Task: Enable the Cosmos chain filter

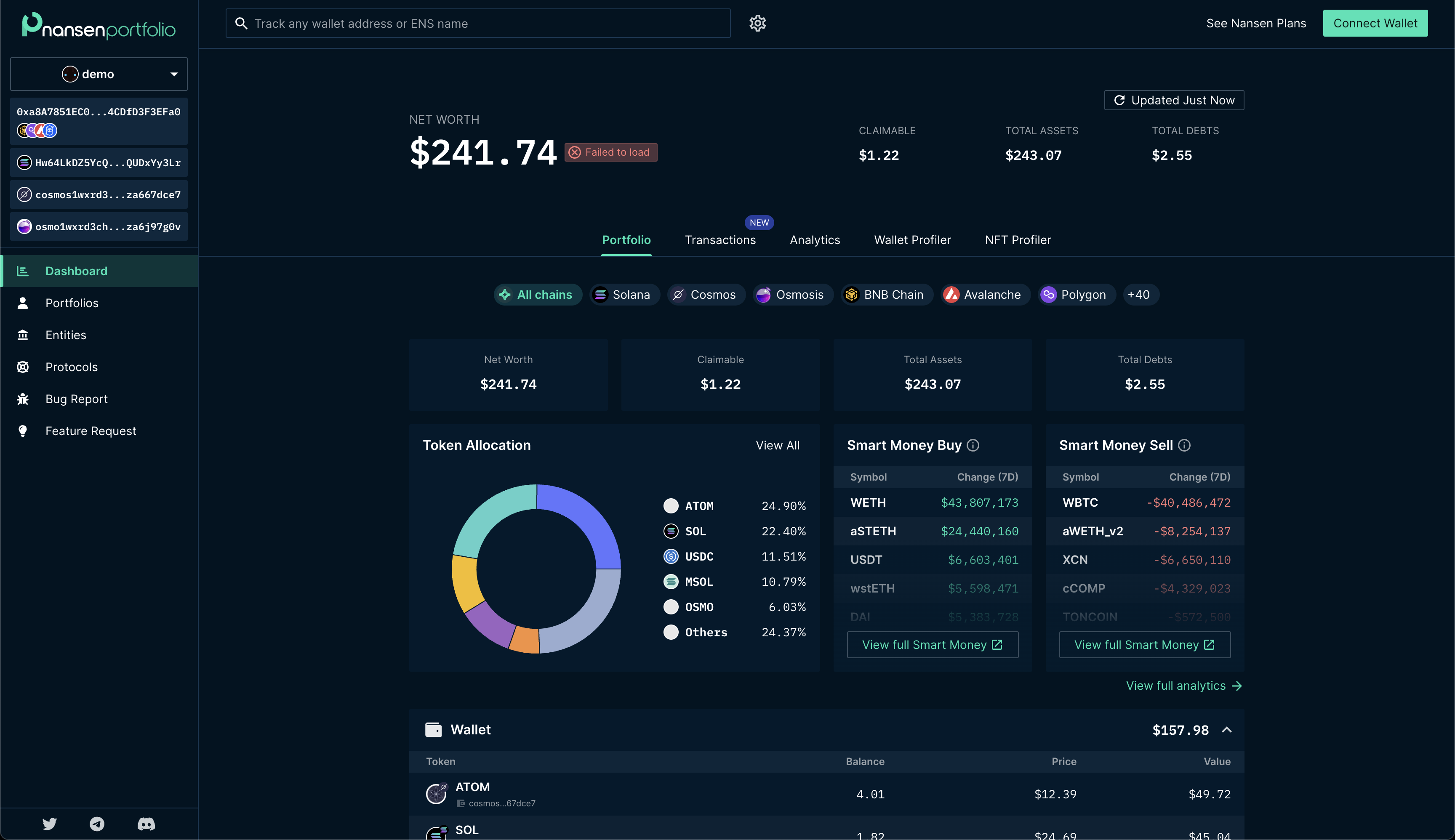Action: point(705,294)
